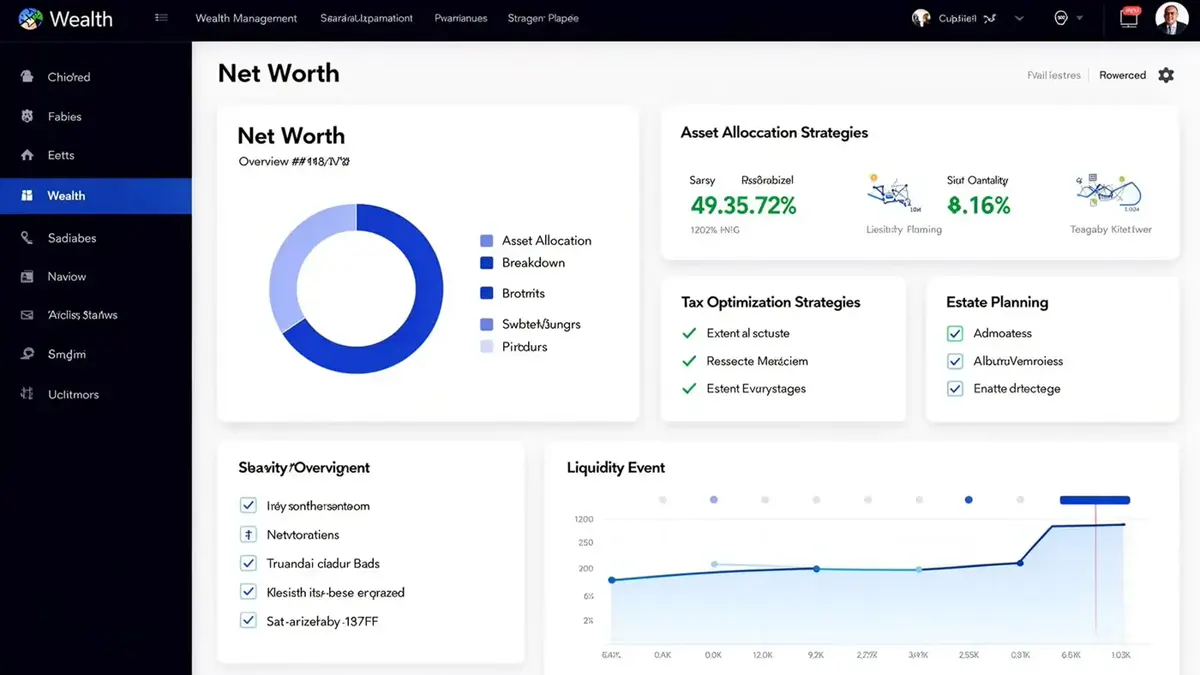Click the Brotmits legend swatch
Viewport: 1200px width, 675px height.
(487, 293)
